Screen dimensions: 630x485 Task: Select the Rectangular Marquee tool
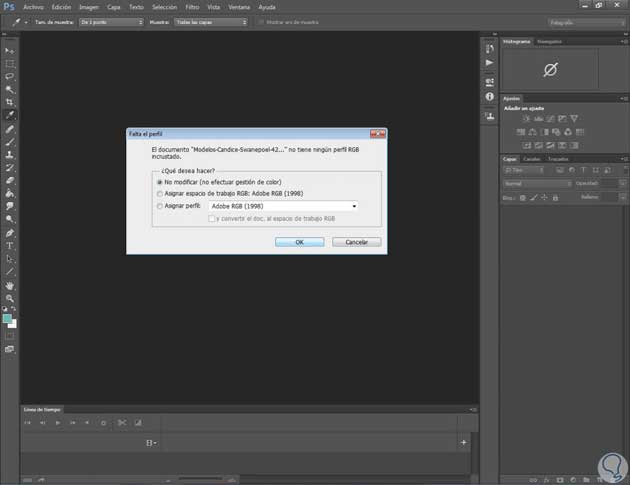[x=10, y=64]
